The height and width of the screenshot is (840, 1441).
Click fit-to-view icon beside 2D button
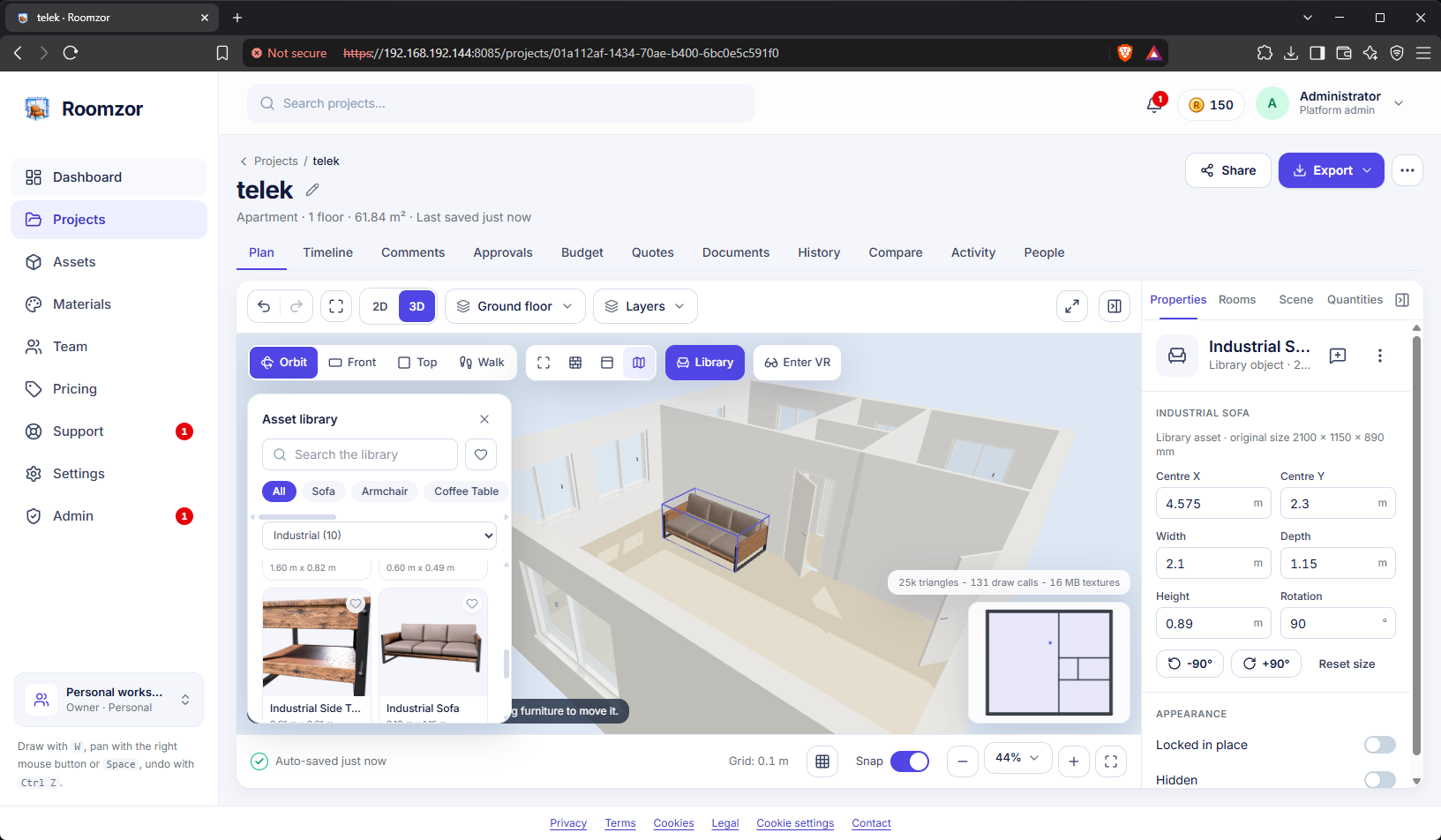pyautogui.click(x=336, y=306)
